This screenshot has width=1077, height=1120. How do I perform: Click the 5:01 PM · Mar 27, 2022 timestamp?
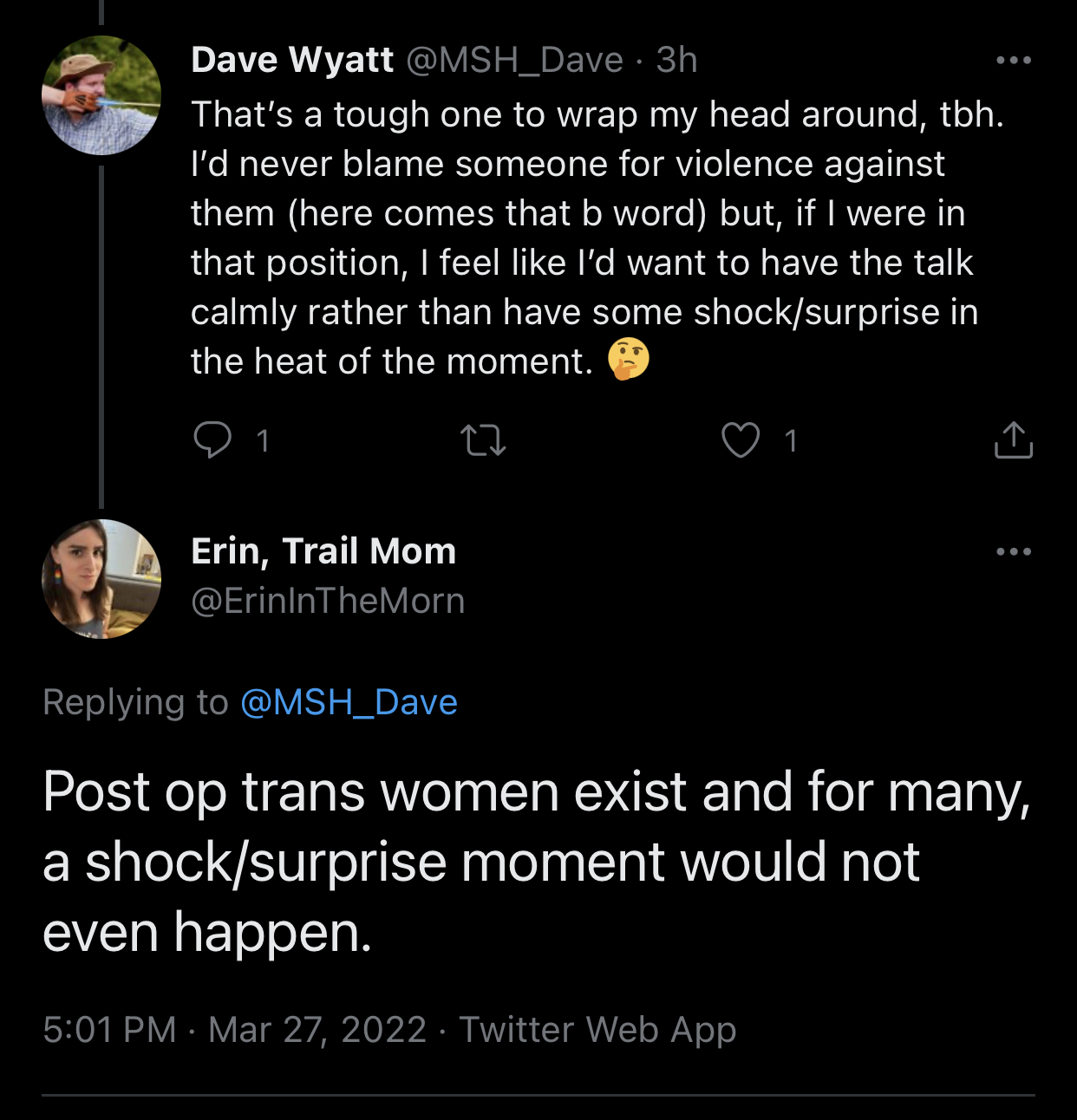pyautogui.click(x=234, y=1030)
